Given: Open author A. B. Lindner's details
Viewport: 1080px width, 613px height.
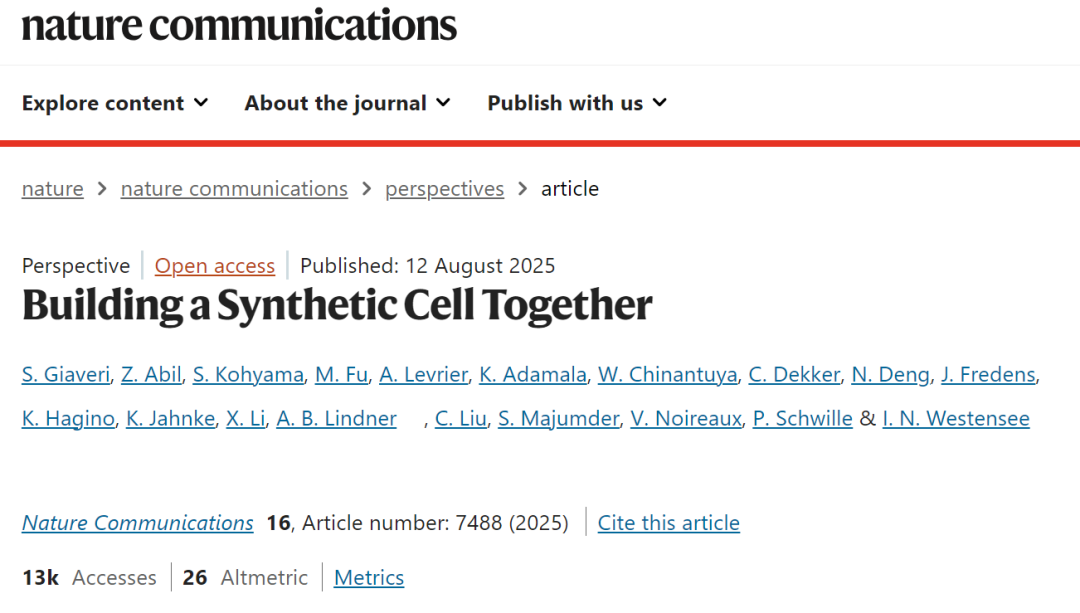Looking at the screenshot, I should 337,419.
